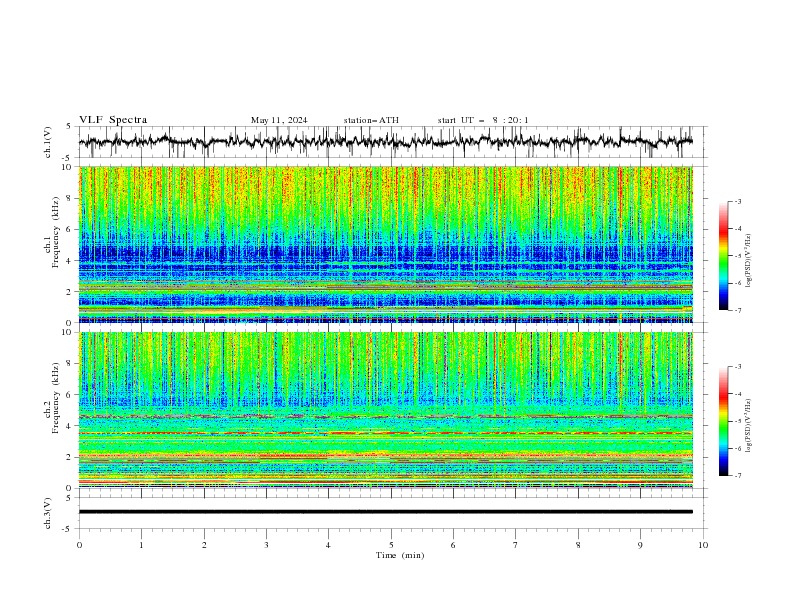Screen dimensions: 792x612
Task: Click the "8" tick on the time axis
Action: [578, 545]
